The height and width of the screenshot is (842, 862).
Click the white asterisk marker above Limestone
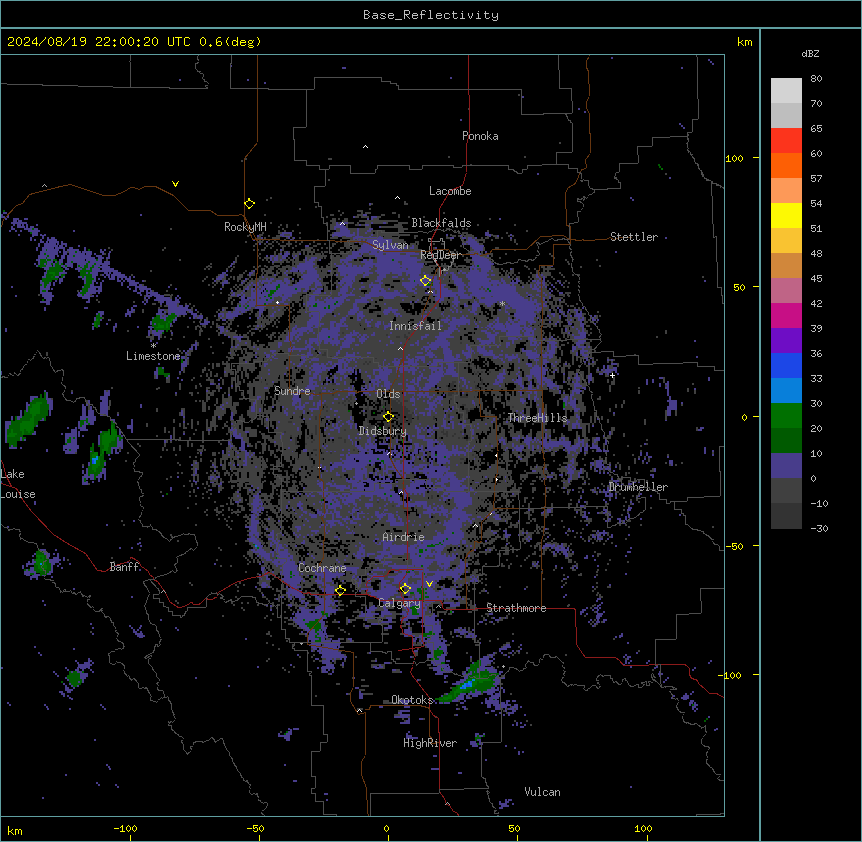click(153, 346)
